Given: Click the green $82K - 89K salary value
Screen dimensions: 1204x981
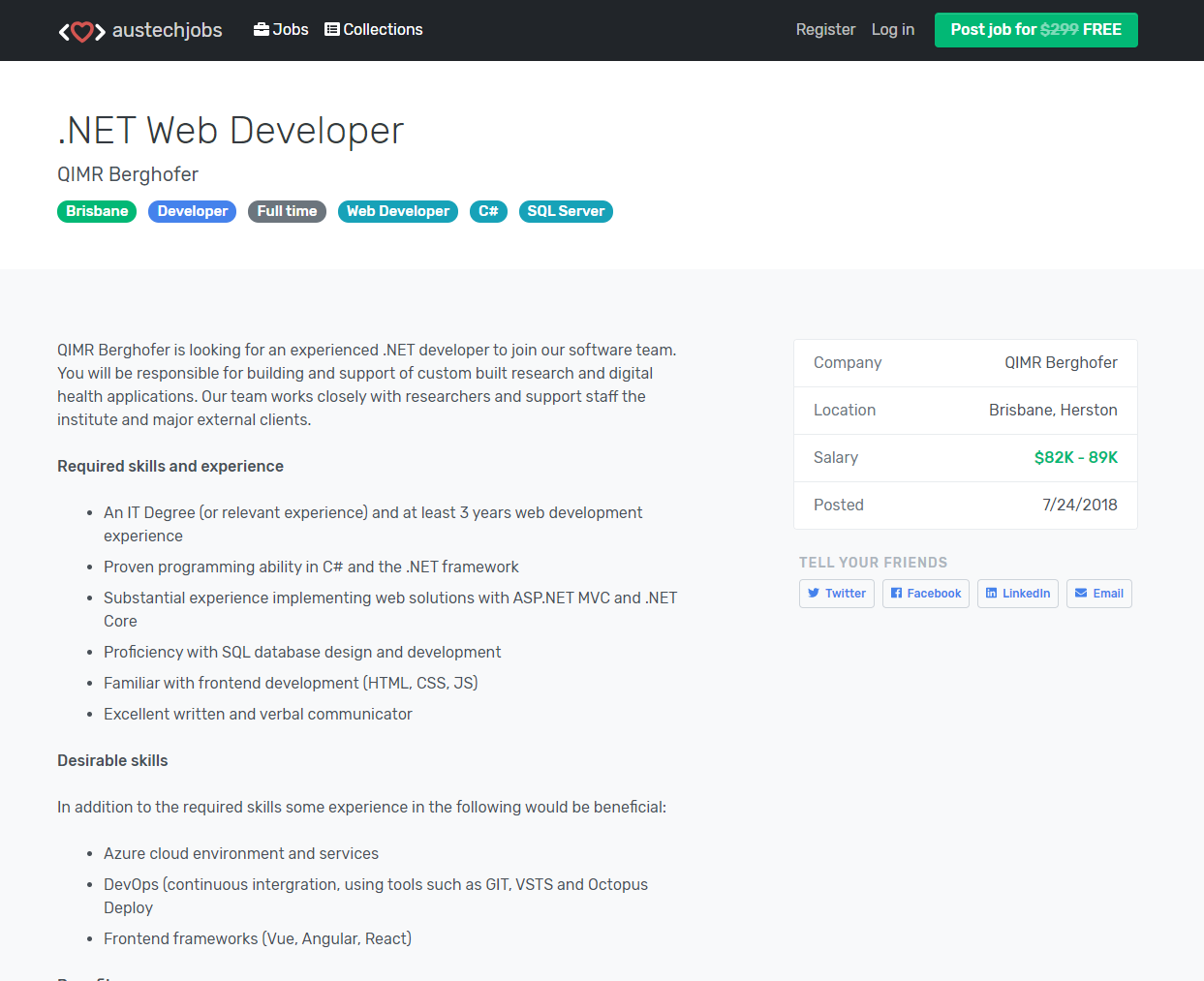Looking at the screenshot, I should (1075, 457).
